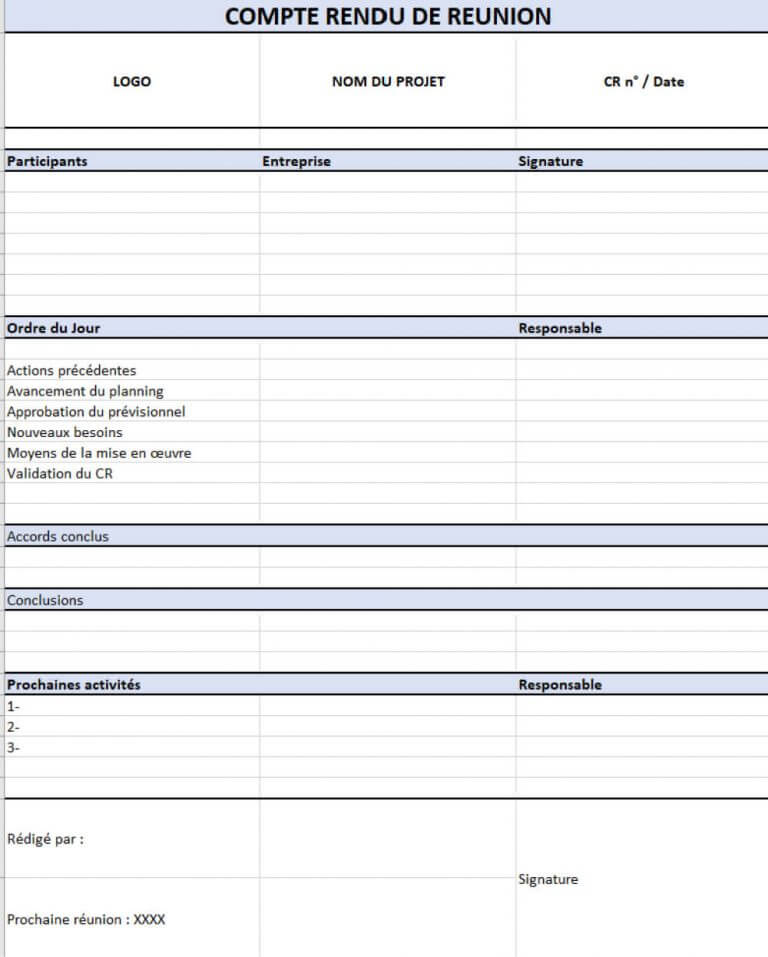Click Moyens de la mise en œuvre cell
This screenshot has height=957, width=768.
[x=99, y=453]
